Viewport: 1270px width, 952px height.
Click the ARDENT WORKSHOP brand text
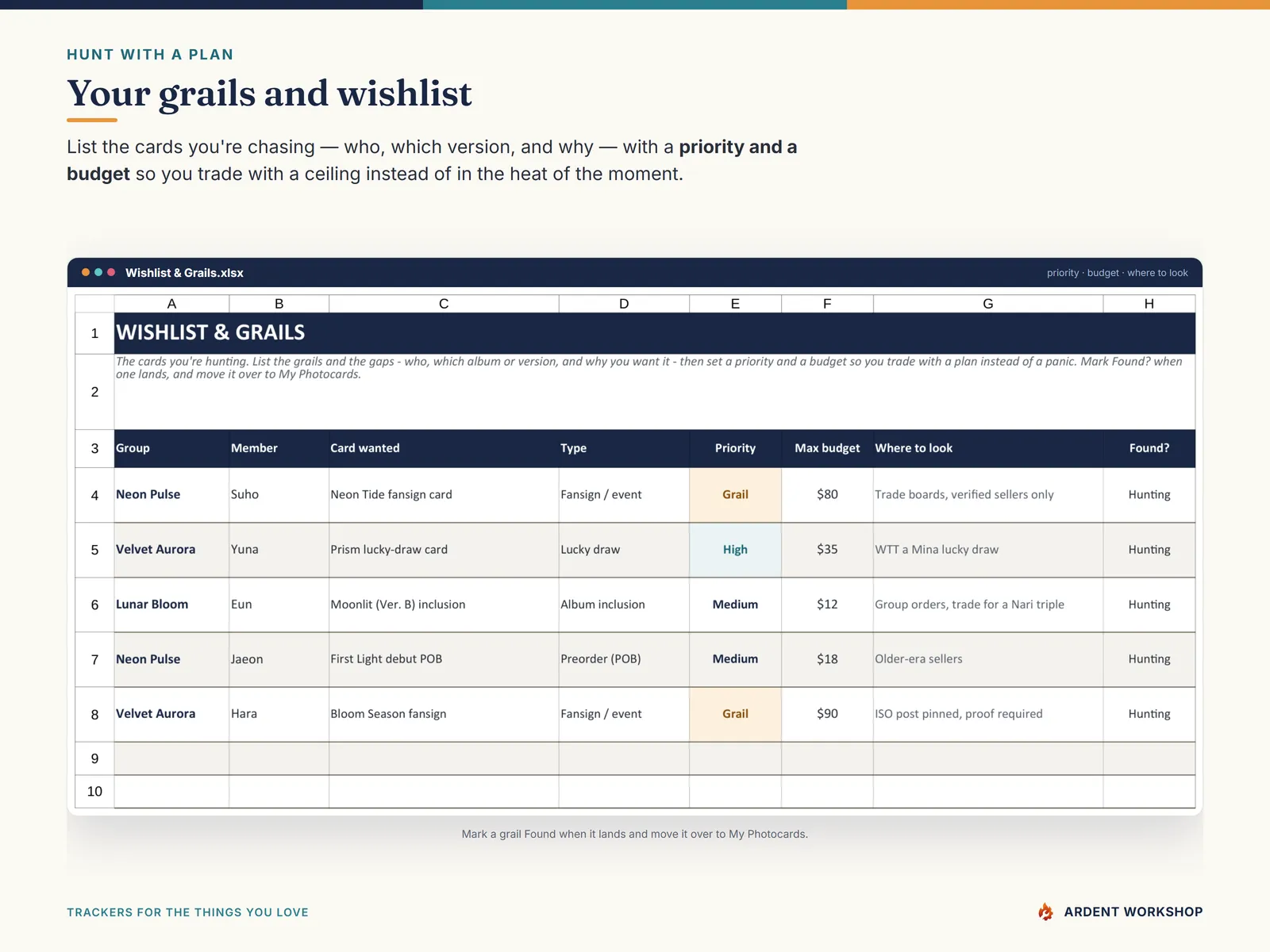click(x=1133, y=912)
